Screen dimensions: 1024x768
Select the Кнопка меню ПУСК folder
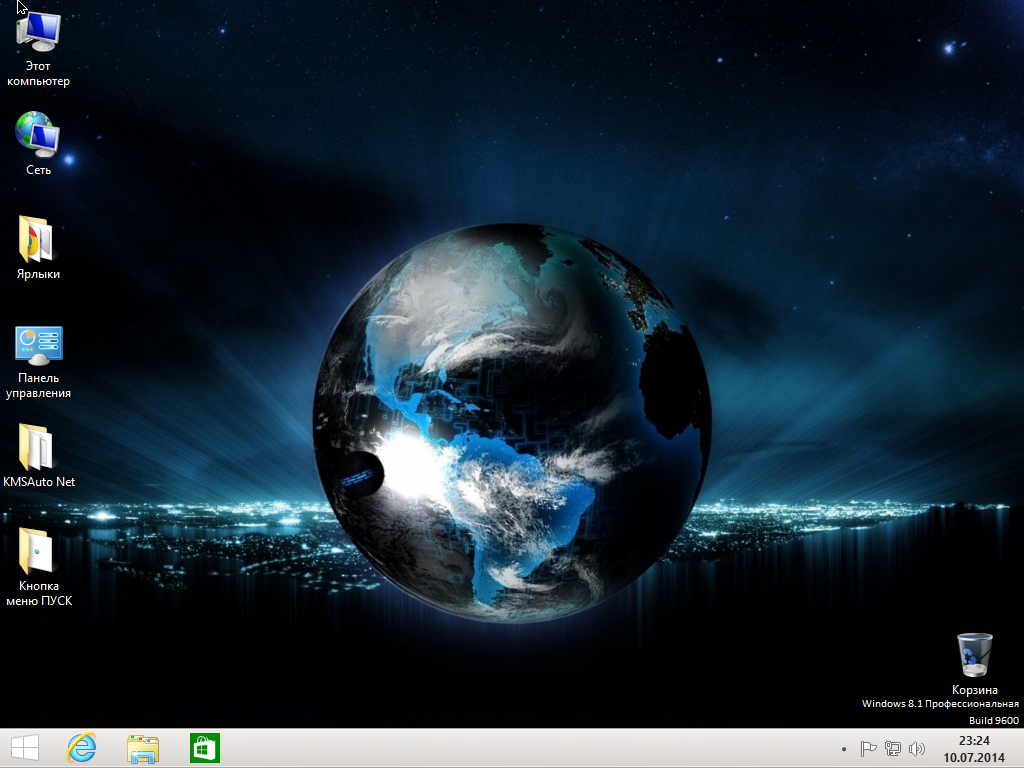coord(39,567)
